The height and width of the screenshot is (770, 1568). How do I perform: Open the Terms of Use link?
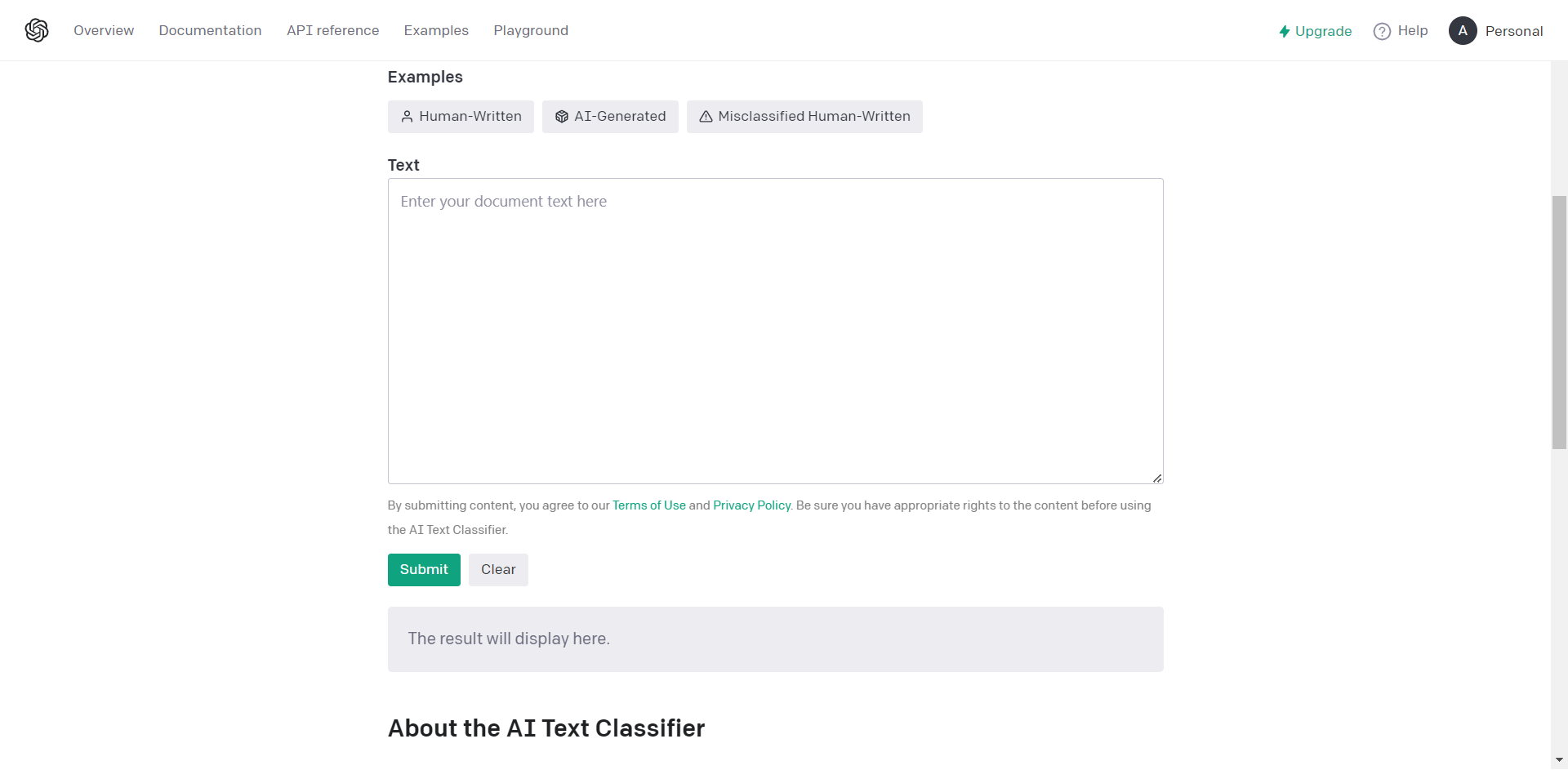(649, 505)
